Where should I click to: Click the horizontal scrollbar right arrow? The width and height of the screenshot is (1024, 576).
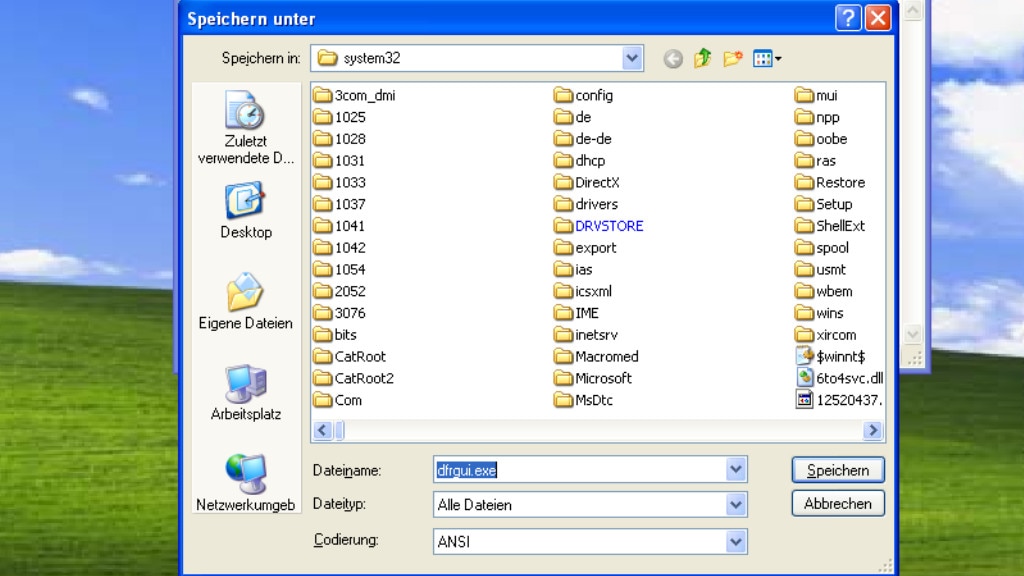[873, 430]
